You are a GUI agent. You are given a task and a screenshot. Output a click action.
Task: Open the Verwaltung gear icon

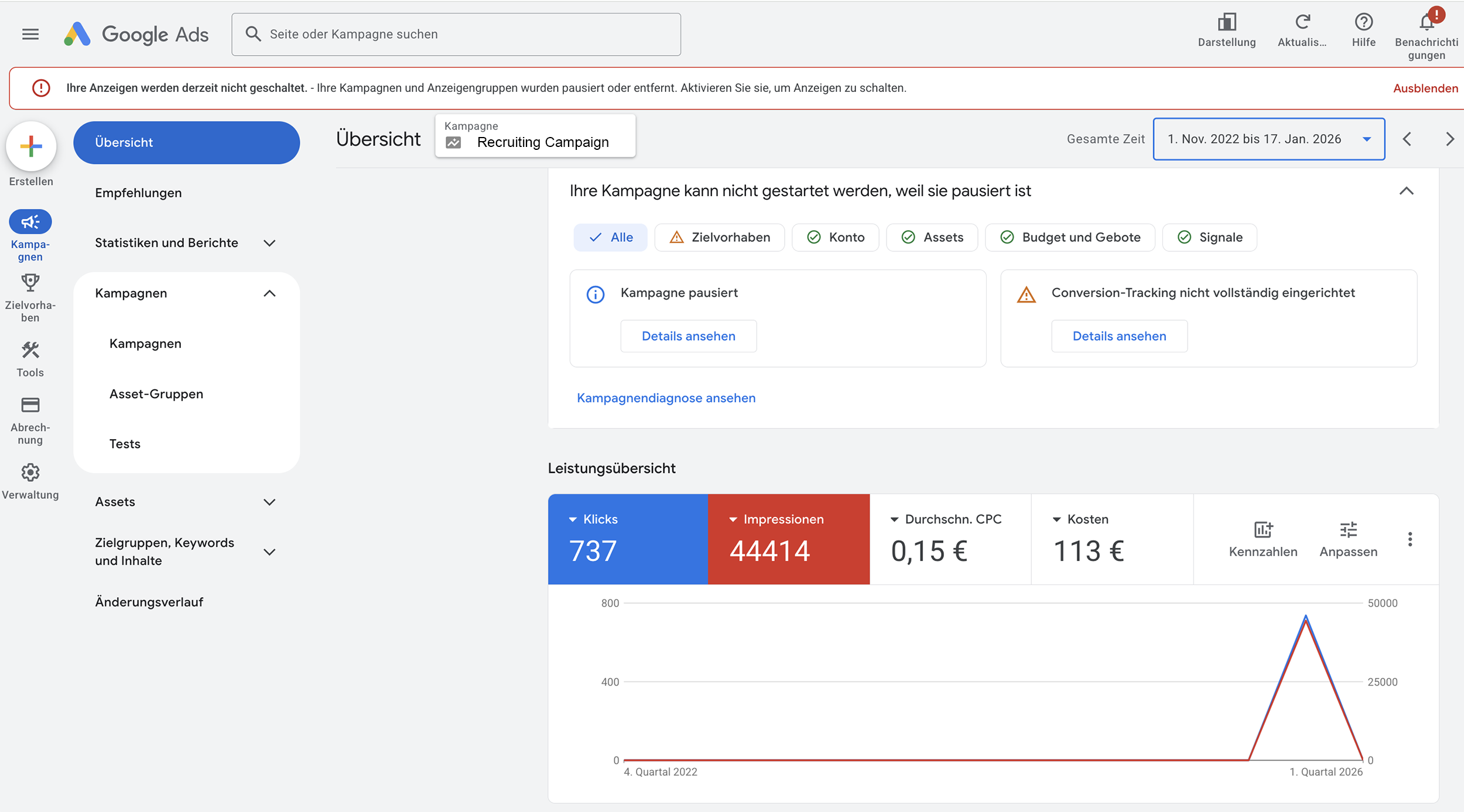tap(30, 472)
